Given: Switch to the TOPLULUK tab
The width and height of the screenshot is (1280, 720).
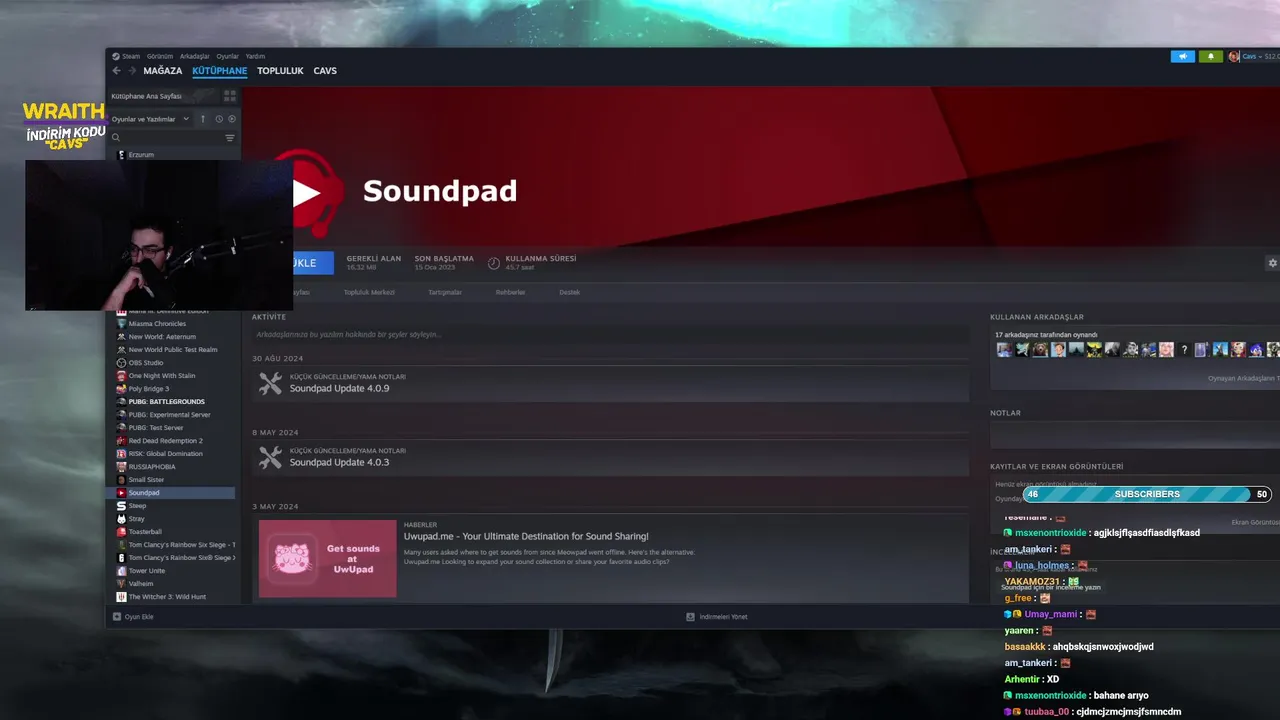Looking at the screenshot, I should [x=280, y=71].
